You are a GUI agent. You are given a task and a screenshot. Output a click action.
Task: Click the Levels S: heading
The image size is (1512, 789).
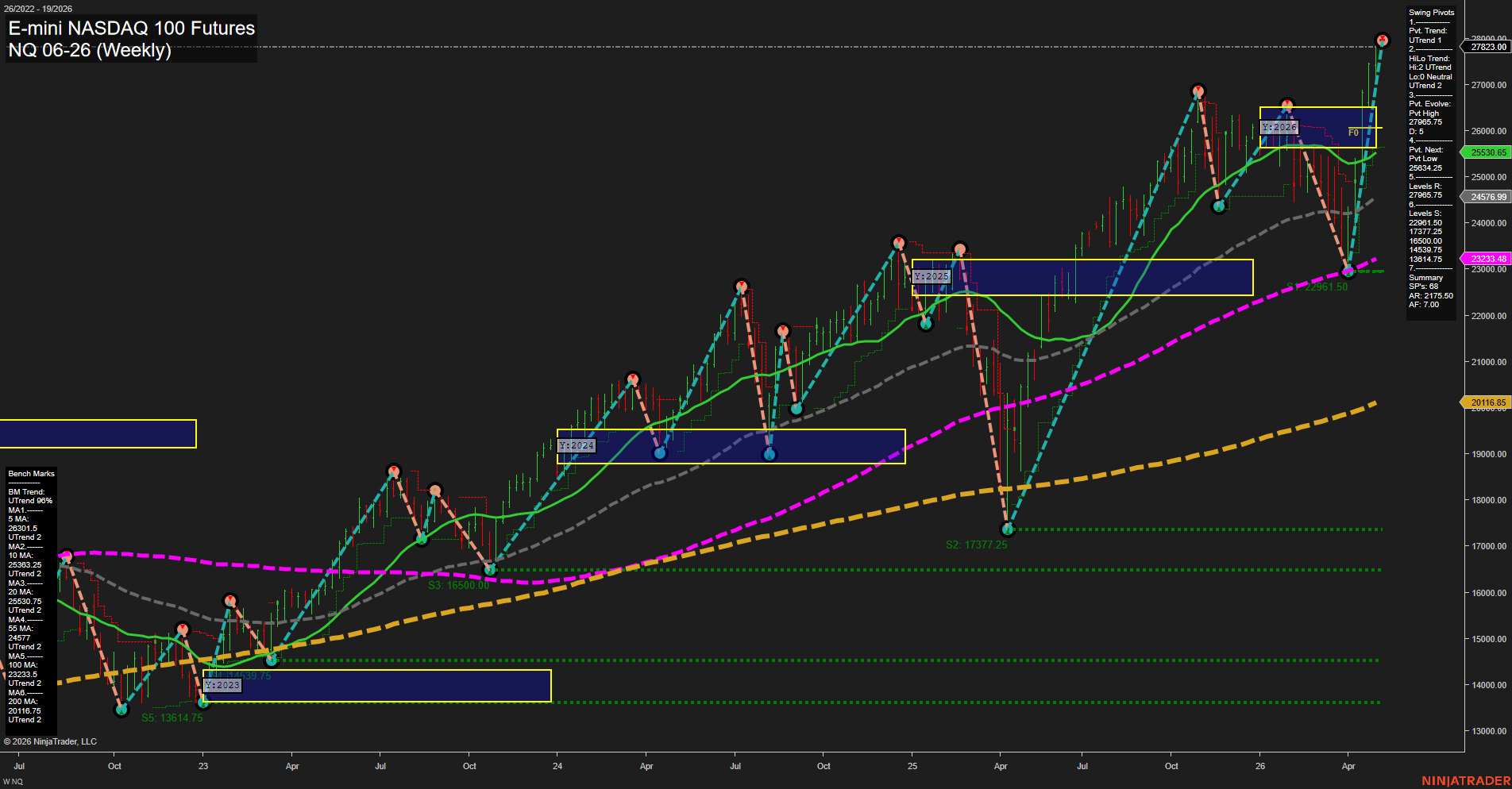tap(1425, 214)
